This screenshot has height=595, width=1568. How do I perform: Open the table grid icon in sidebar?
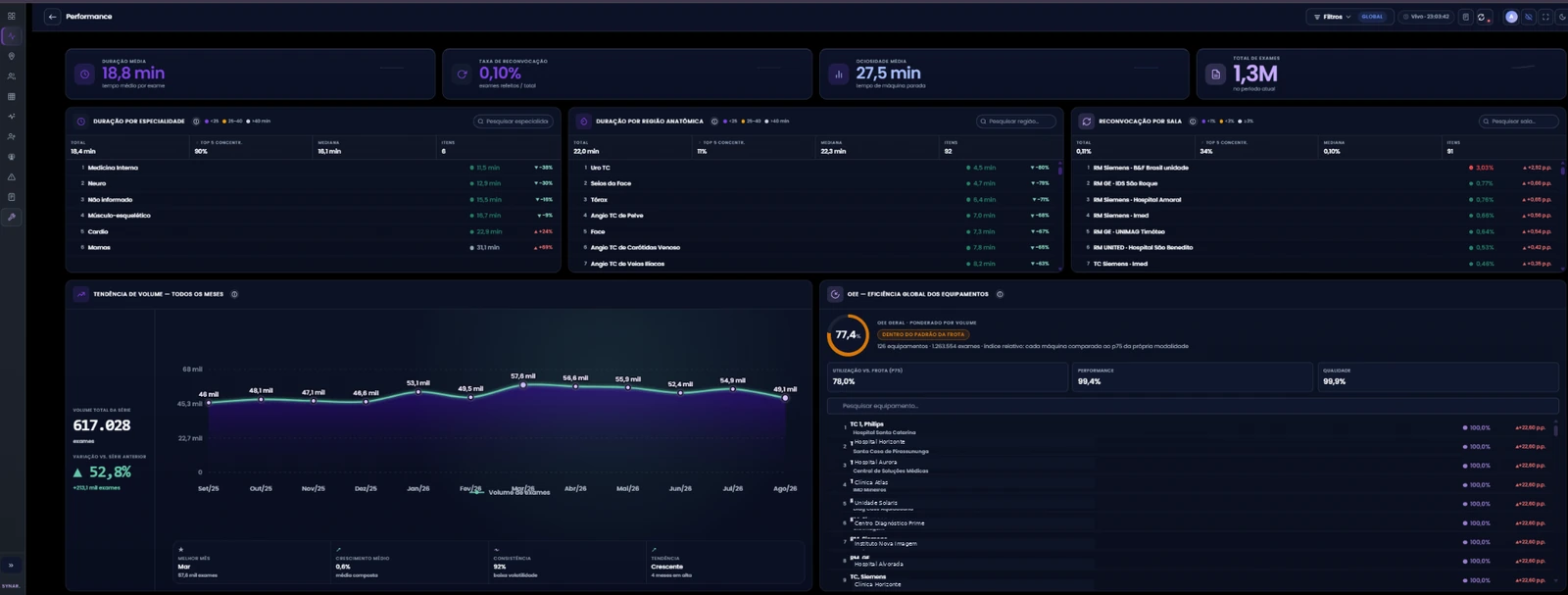[12, 96]
